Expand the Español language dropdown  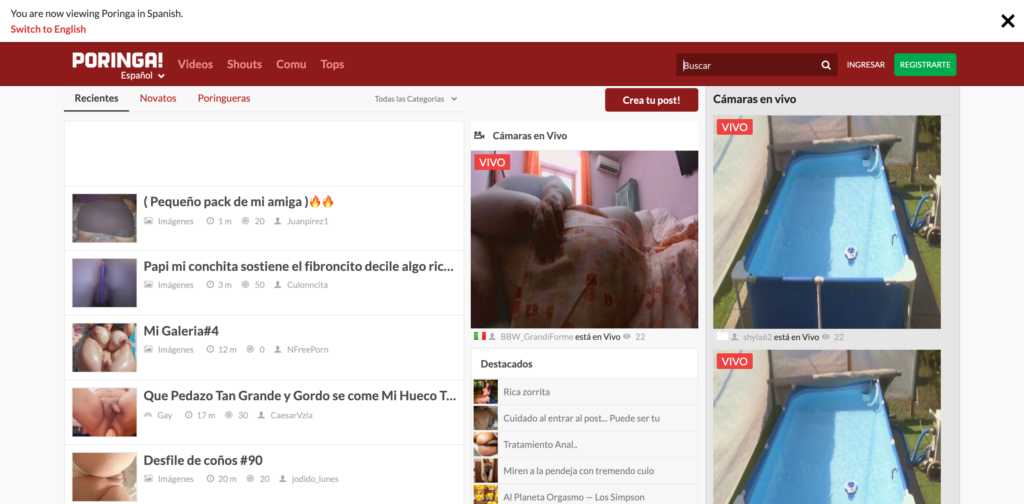click(143, 76)
